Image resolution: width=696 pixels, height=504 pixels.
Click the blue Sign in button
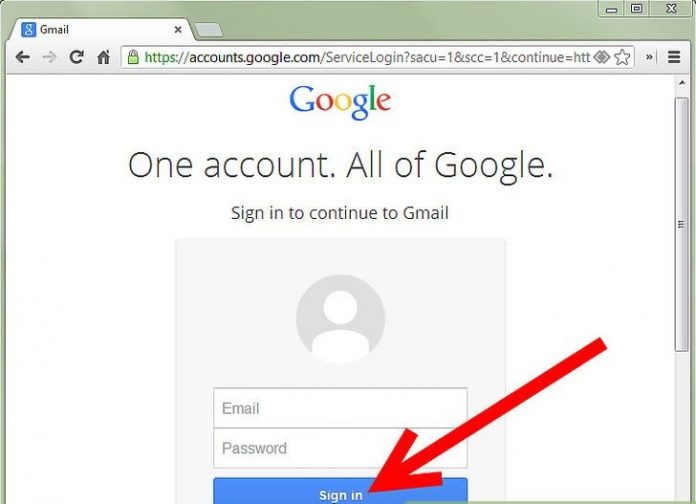pos(340,491)
